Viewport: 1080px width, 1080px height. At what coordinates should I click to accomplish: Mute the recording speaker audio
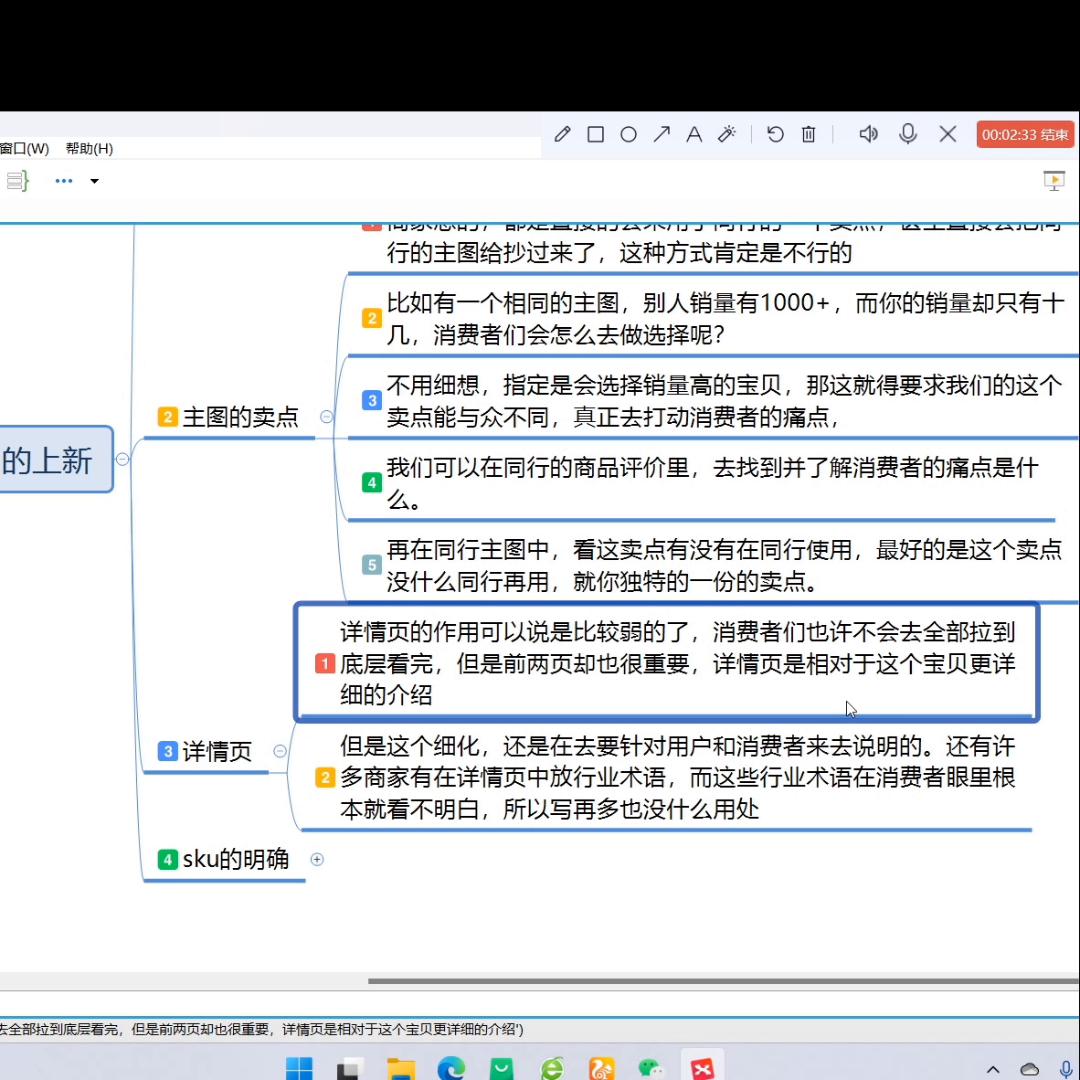868,133
